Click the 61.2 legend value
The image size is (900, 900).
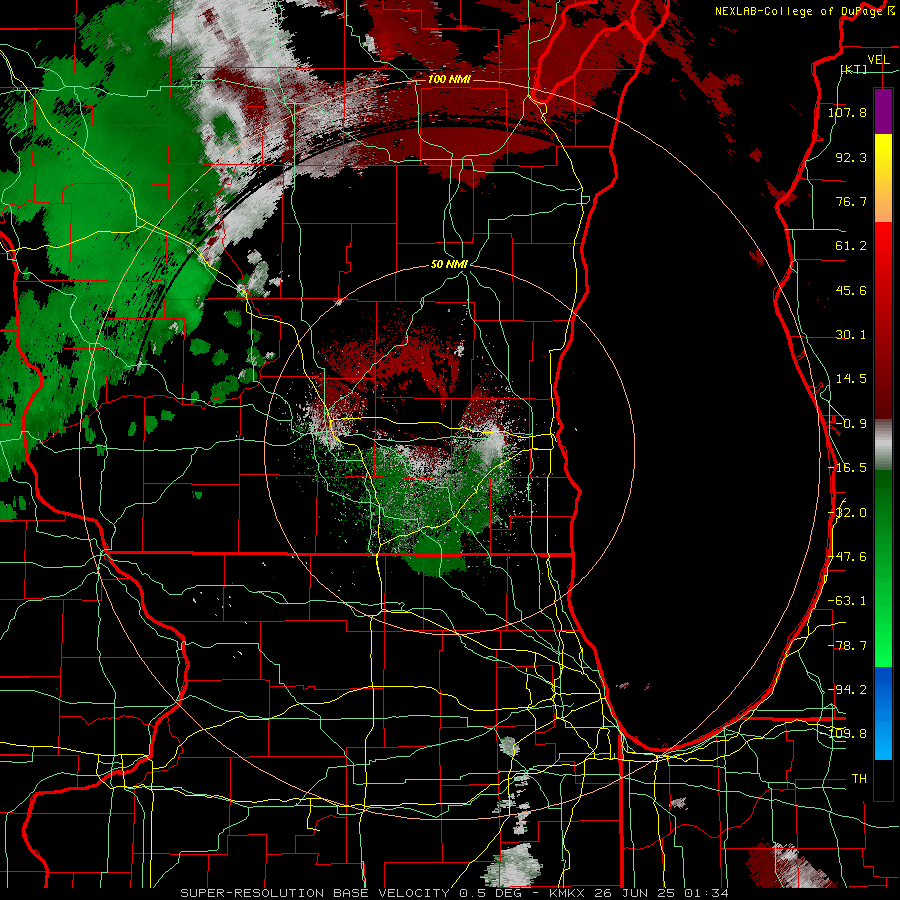[x=851, y=246]
